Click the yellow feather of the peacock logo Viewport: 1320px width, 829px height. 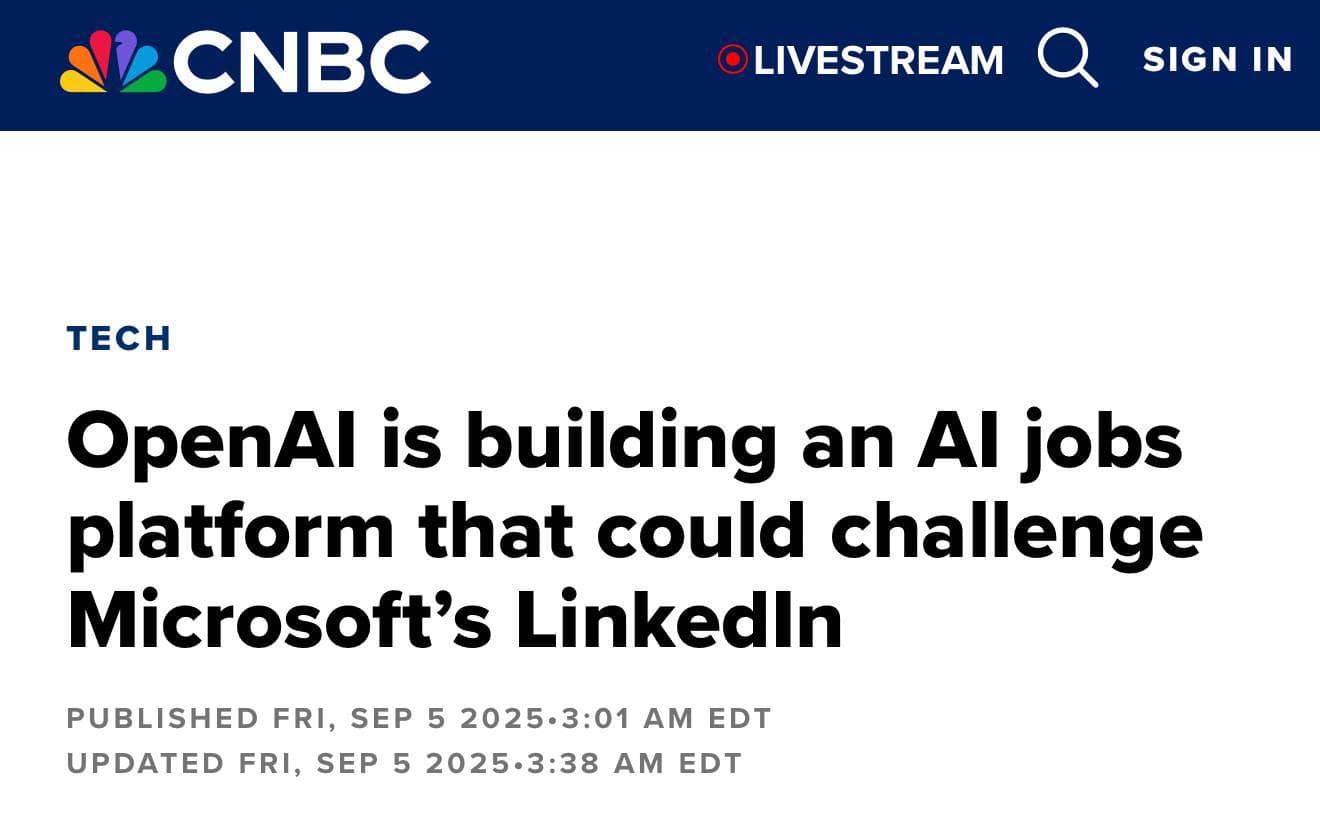[80, 80]
